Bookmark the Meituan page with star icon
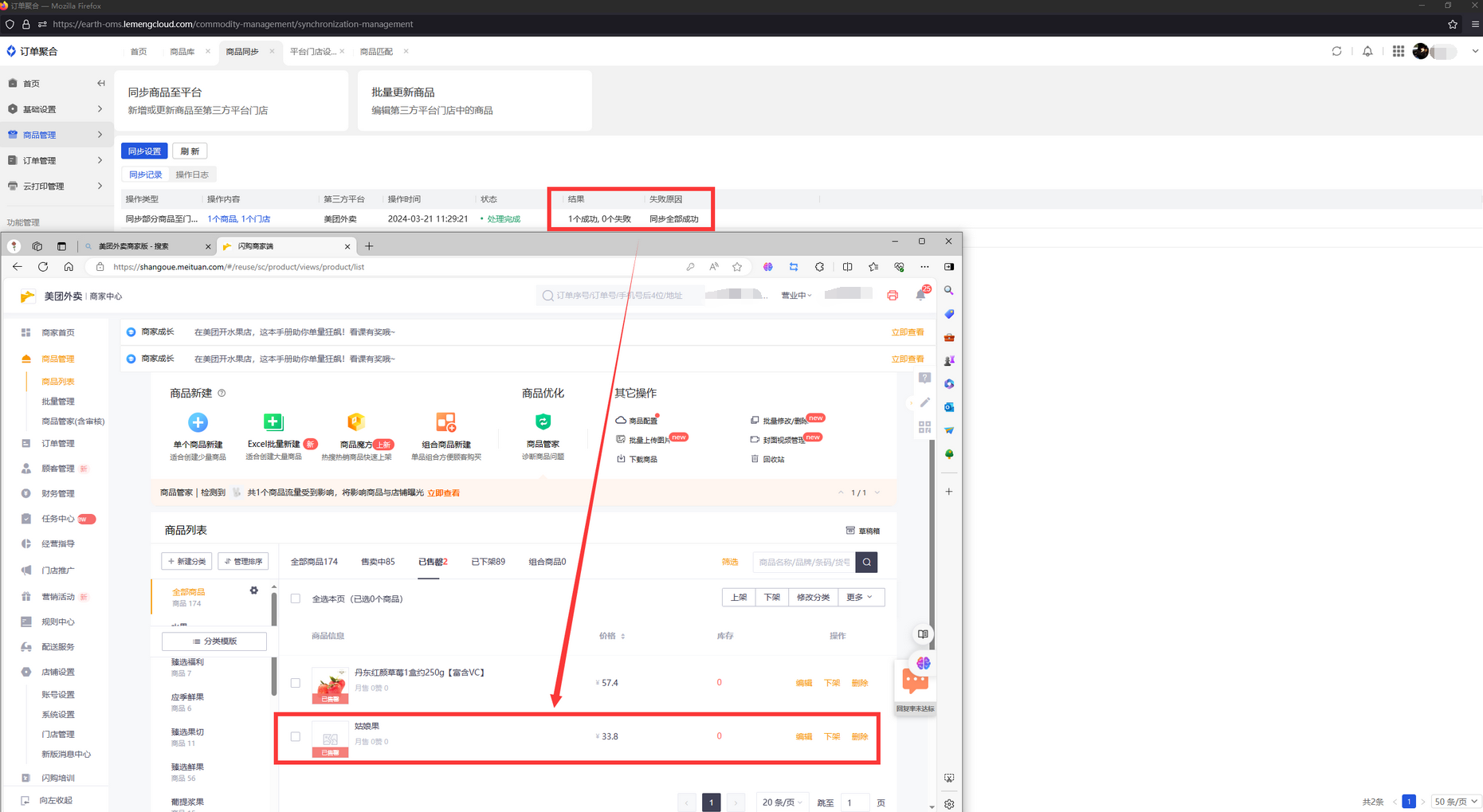 pyautogui.click(x=737, y=267)
